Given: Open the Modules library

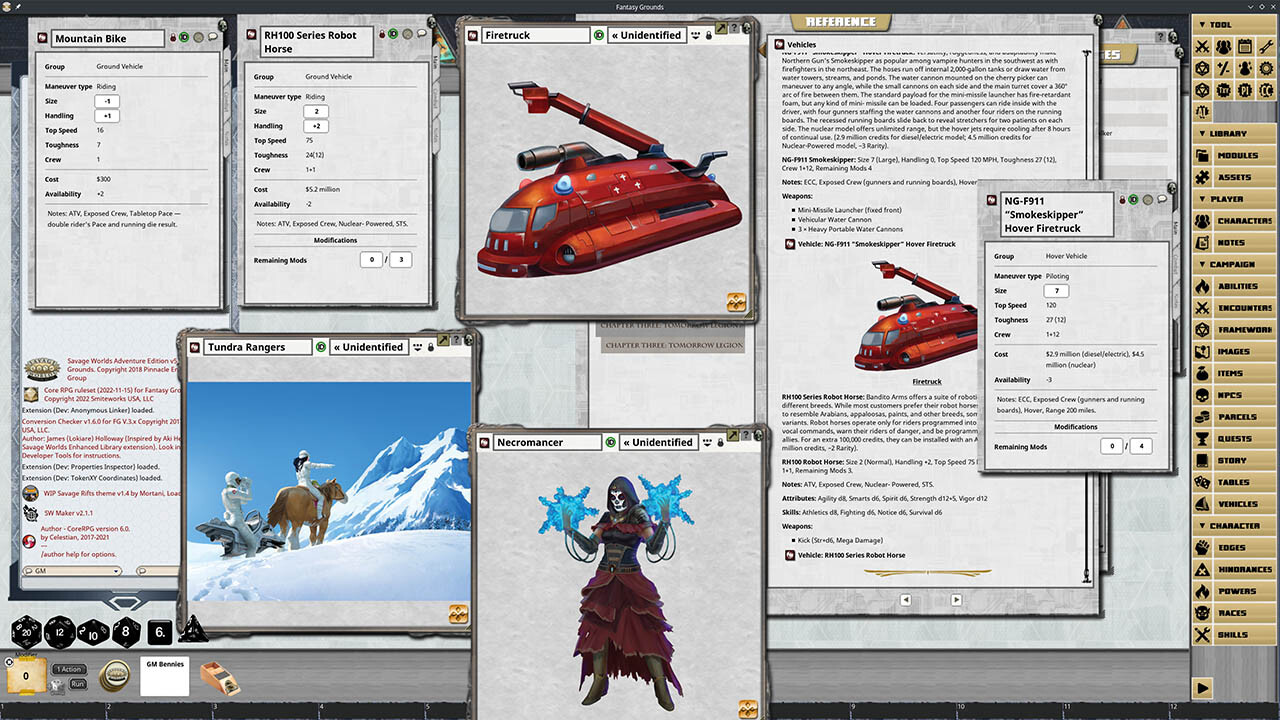Looking at the screenshot, I should click(1240, 154).
